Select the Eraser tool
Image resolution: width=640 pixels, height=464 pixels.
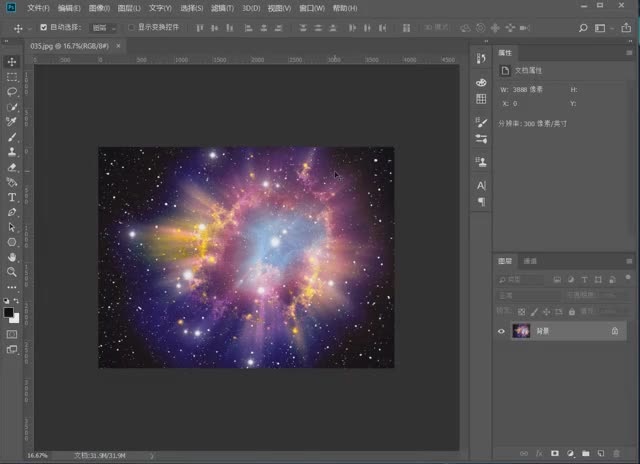(12, 167)
